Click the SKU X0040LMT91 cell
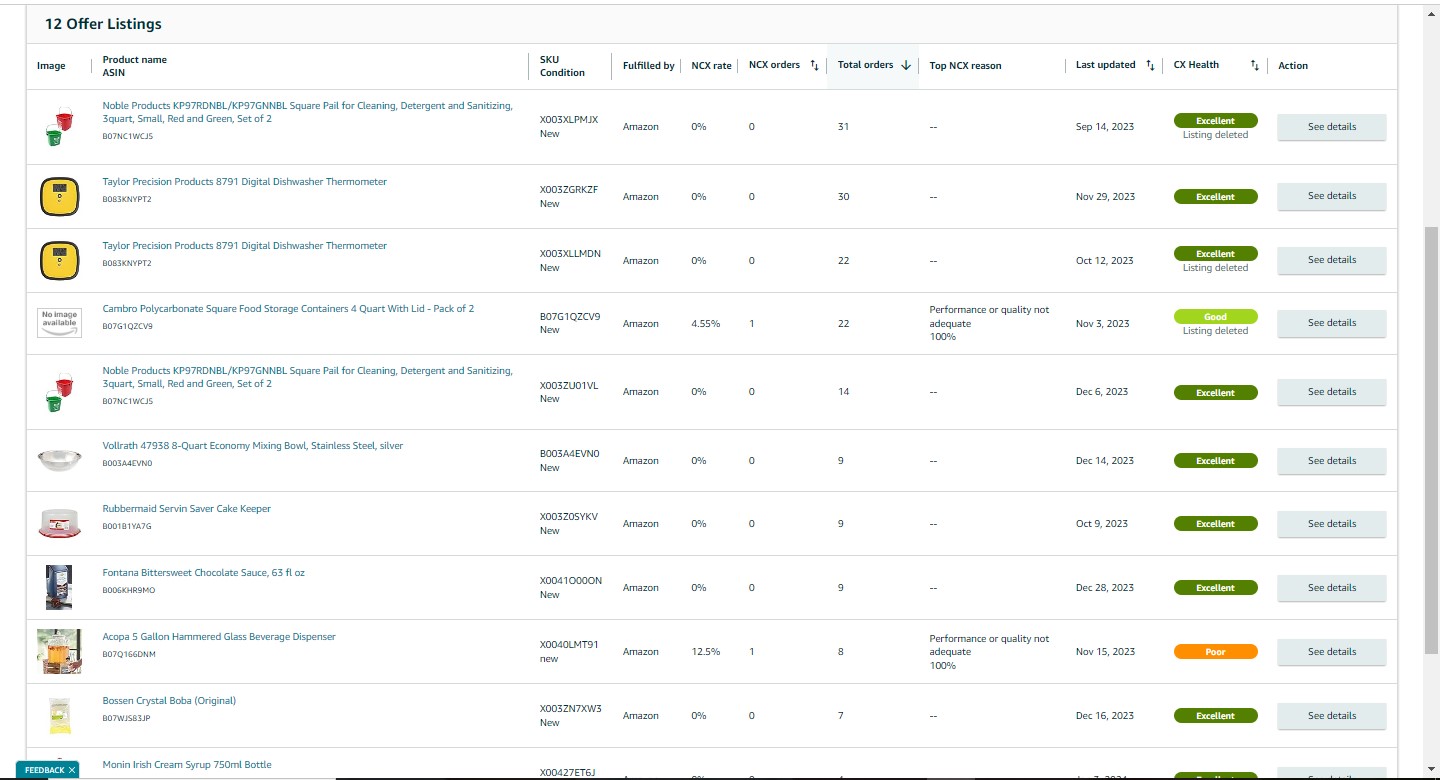This screenshot has width=1440, height=780. click(x=569, y=645)
